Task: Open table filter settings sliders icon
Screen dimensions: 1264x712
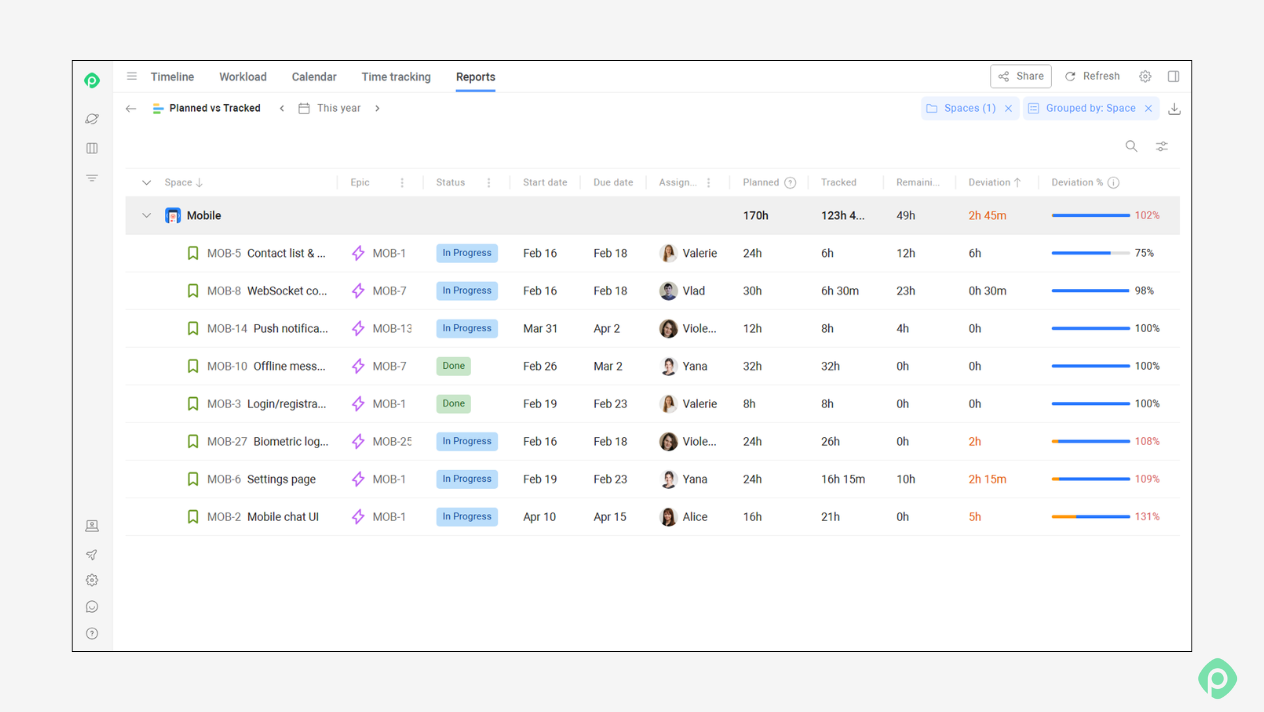Action: 1162,146
